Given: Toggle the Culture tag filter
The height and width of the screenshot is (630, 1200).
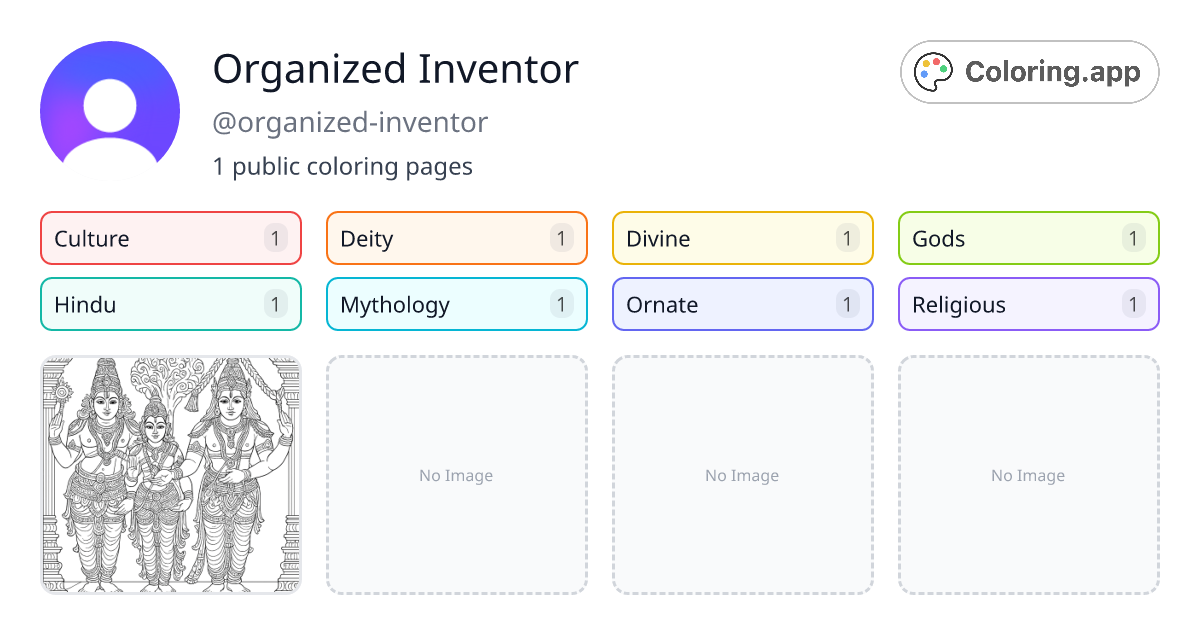Looking at the screenshot, I should (170, 238).
